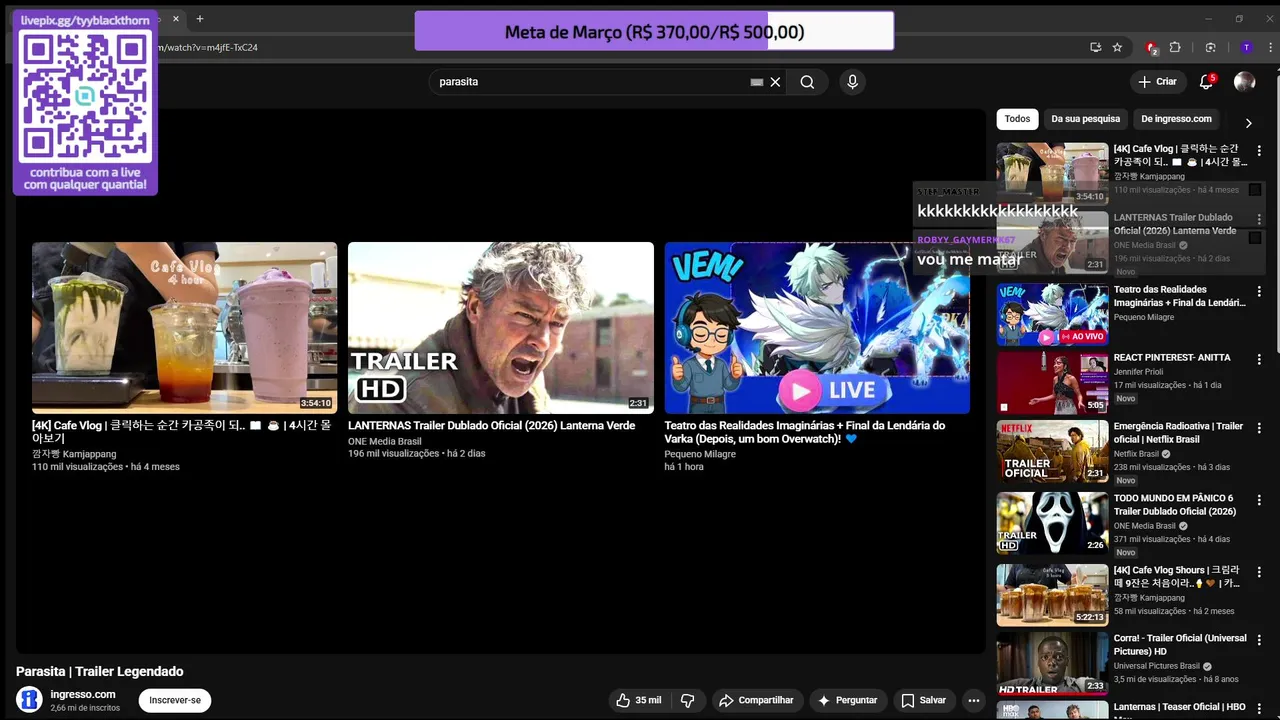1280x720 pixels.
Task: Open Corra! - Trailer Oficial title
Action: pos(1180,644)
